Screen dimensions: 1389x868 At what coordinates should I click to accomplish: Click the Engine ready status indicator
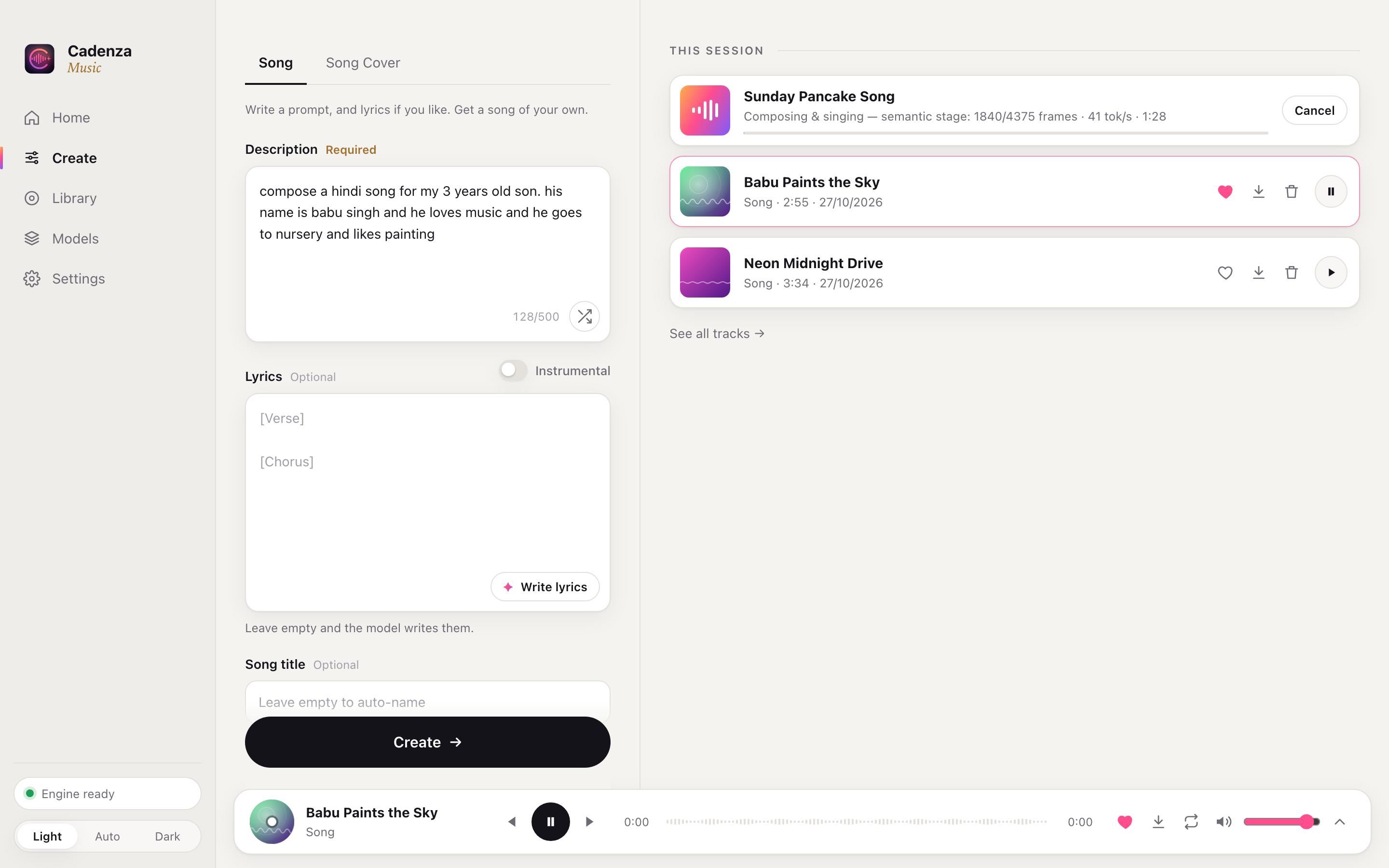click(x=108, y=793)
